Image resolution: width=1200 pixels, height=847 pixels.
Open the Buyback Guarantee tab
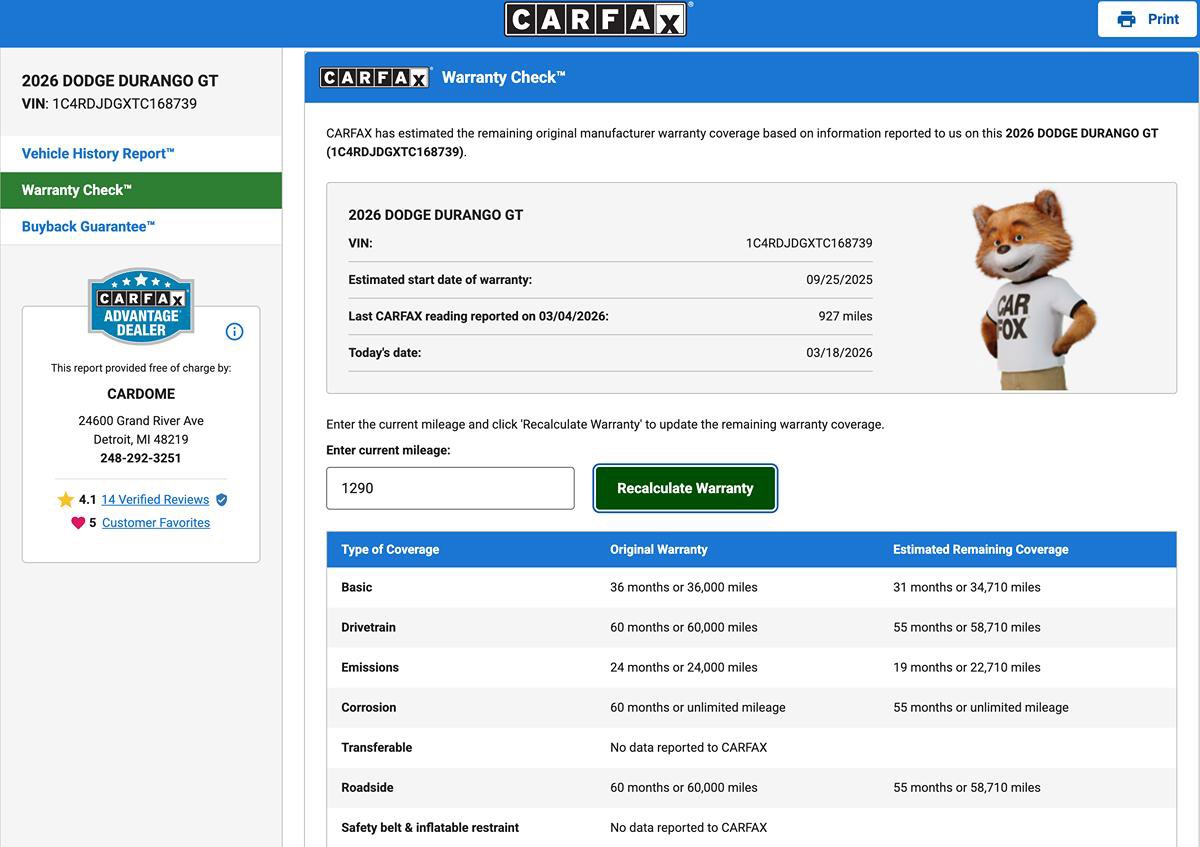pyautogui.click(x=88, y=227)
